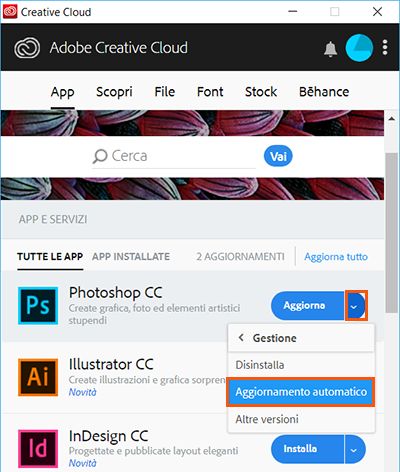
Task: Choose Disinstalla from the menu
Action: click(x=301, y=365)
